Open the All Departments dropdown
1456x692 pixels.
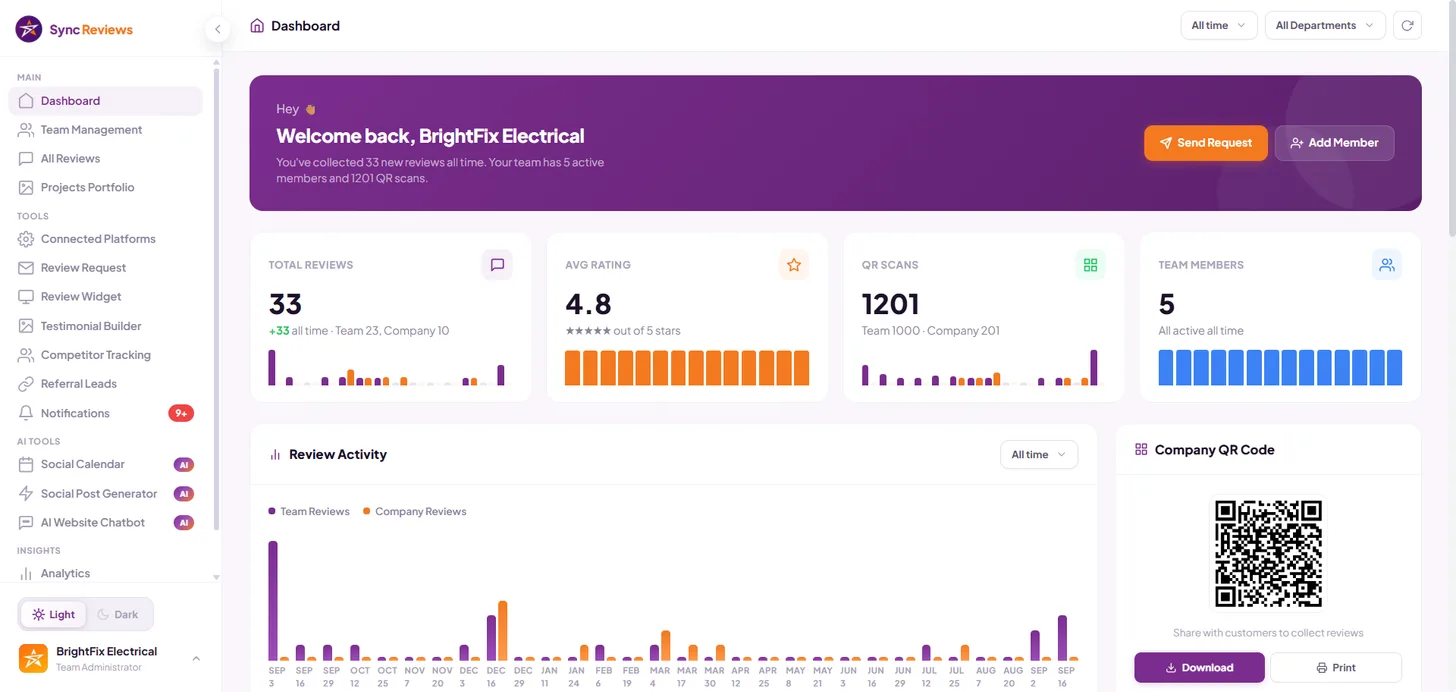click(1325, 26)
